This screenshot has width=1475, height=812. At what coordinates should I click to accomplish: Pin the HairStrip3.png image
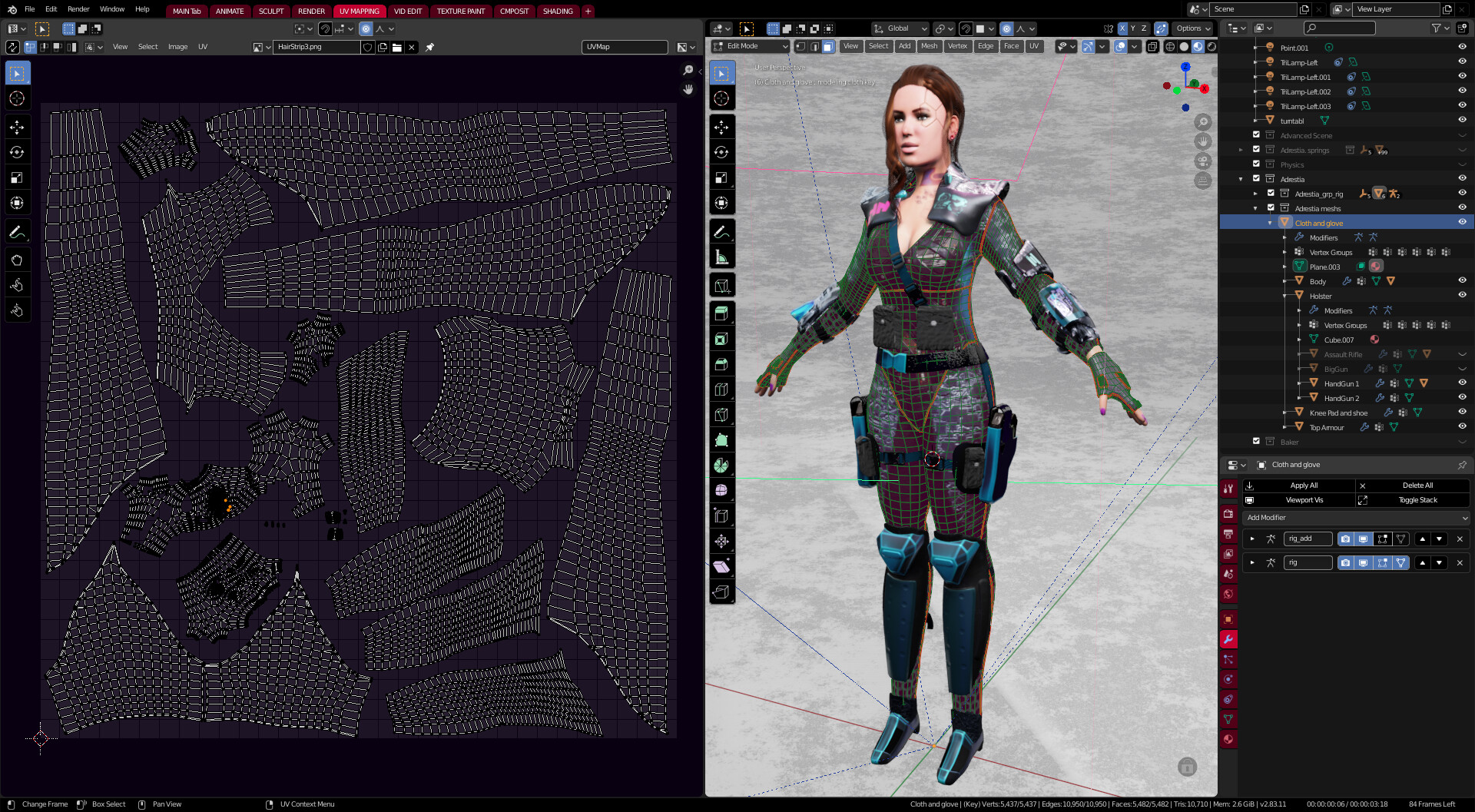pyautogui.click(x=430, y=47)
